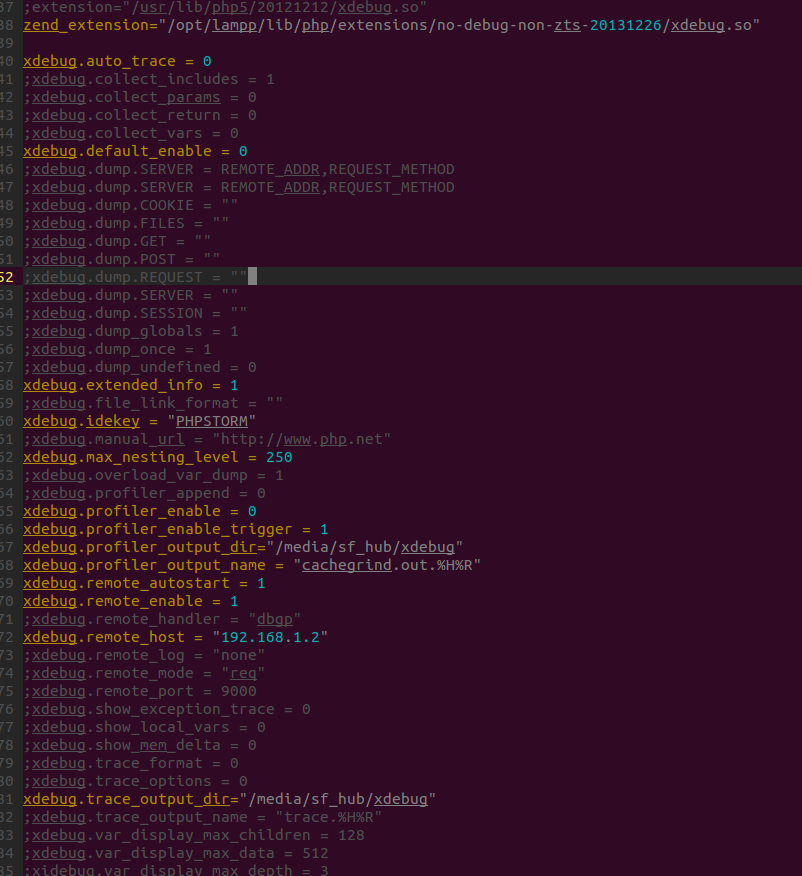Image resolution: width=802 pixels, height=876 pixels.
Task: Click the 'xdebug.default_enable = 0' line
Action: [135, 151]
